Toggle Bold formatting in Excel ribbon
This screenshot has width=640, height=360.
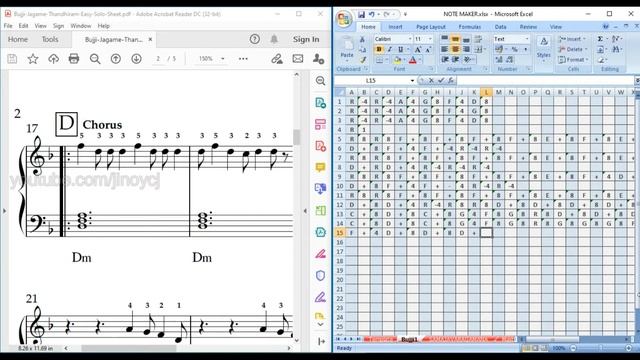(379, 49)
